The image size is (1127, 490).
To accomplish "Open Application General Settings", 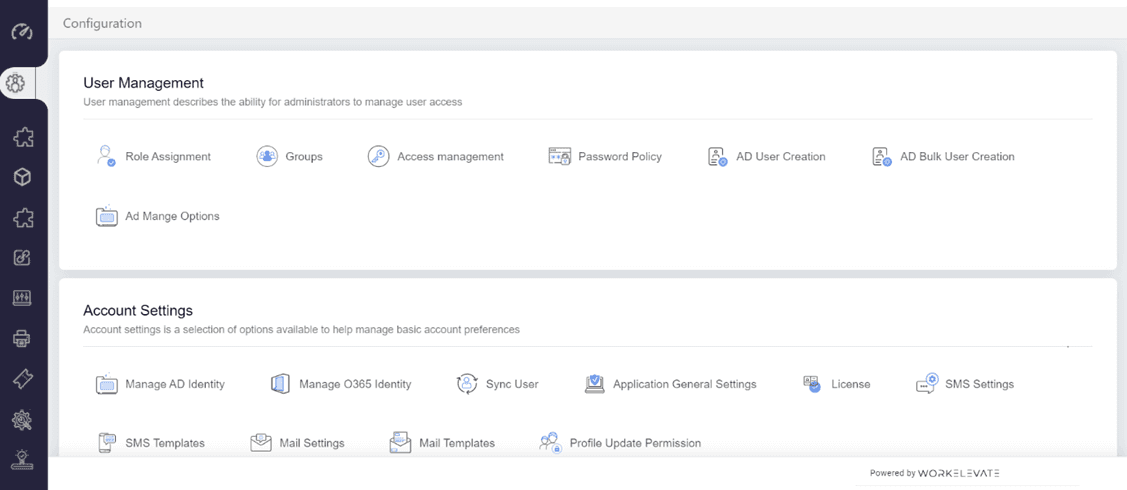I will coord(684,384).
